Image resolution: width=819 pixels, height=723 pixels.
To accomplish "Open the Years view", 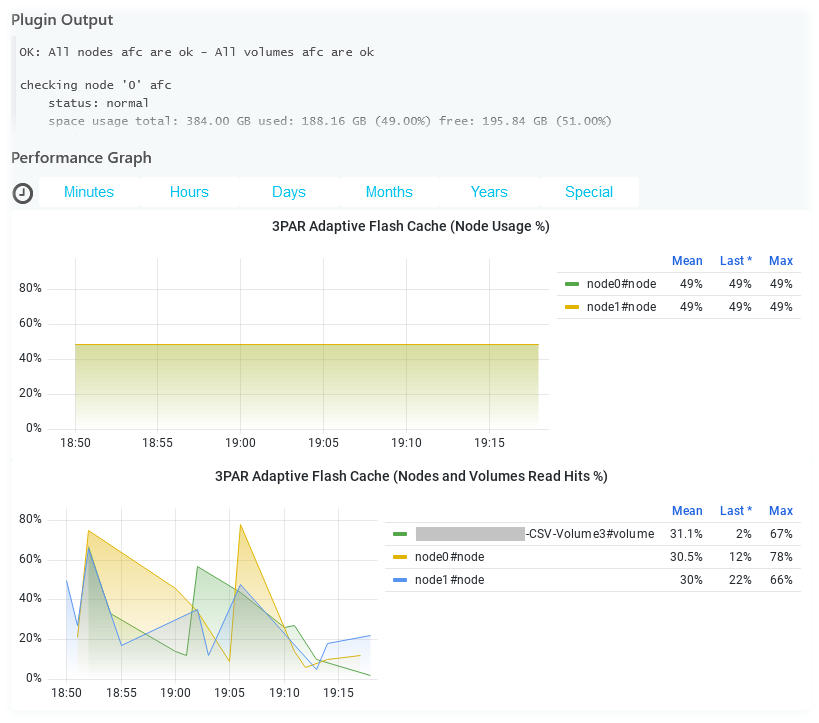I will point(489,192).
